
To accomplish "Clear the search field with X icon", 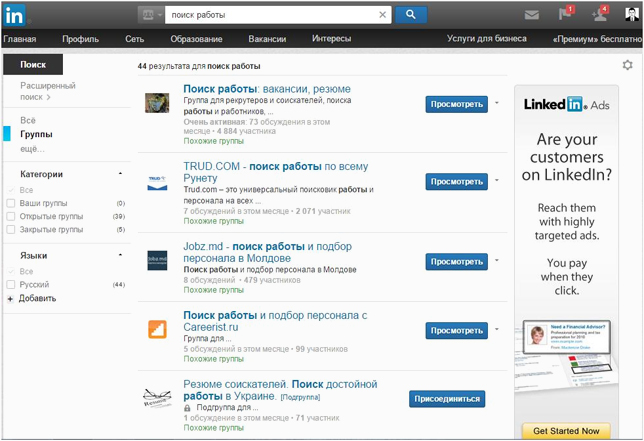I will pos(382,15).
